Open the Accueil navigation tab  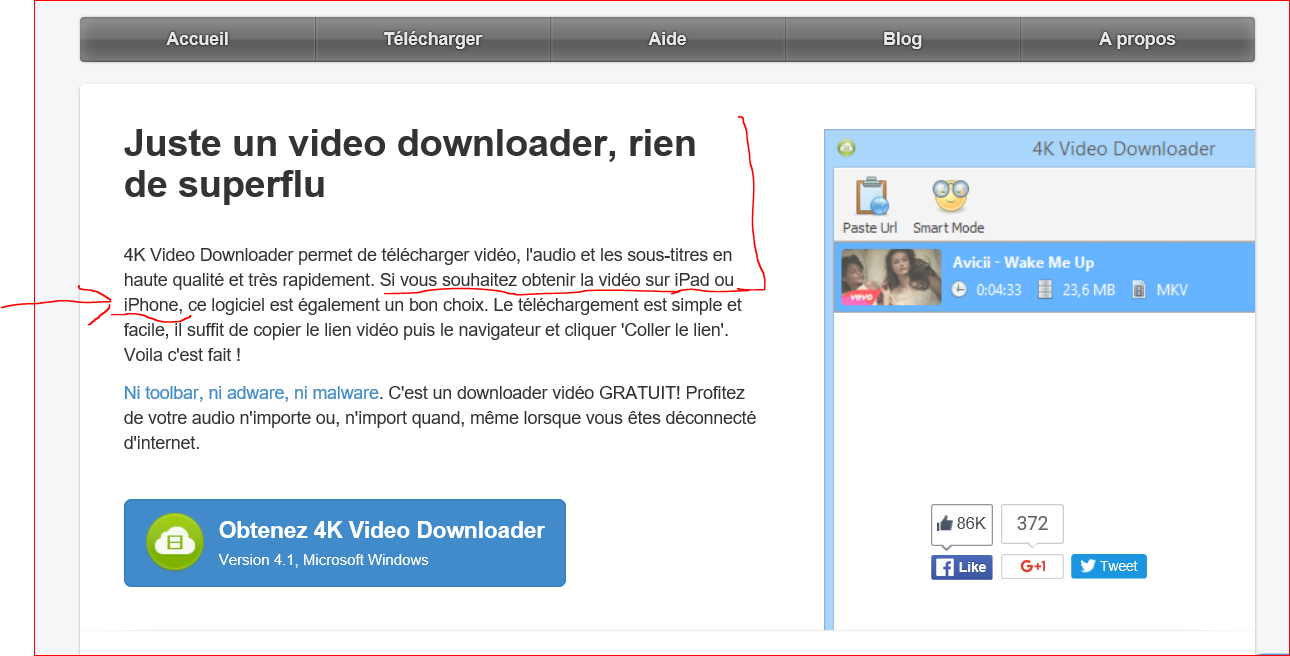[198, 39]
